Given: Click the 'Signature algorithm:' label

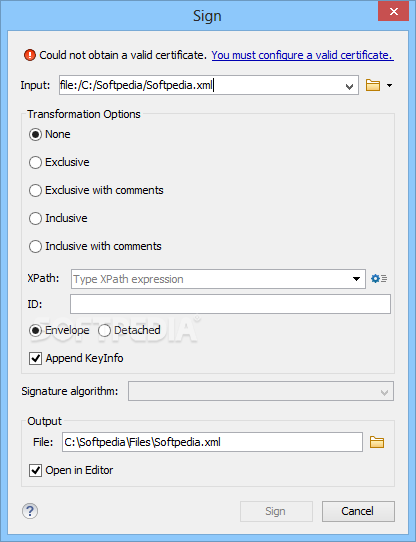Looking at the screenshot, I should 70,391.
